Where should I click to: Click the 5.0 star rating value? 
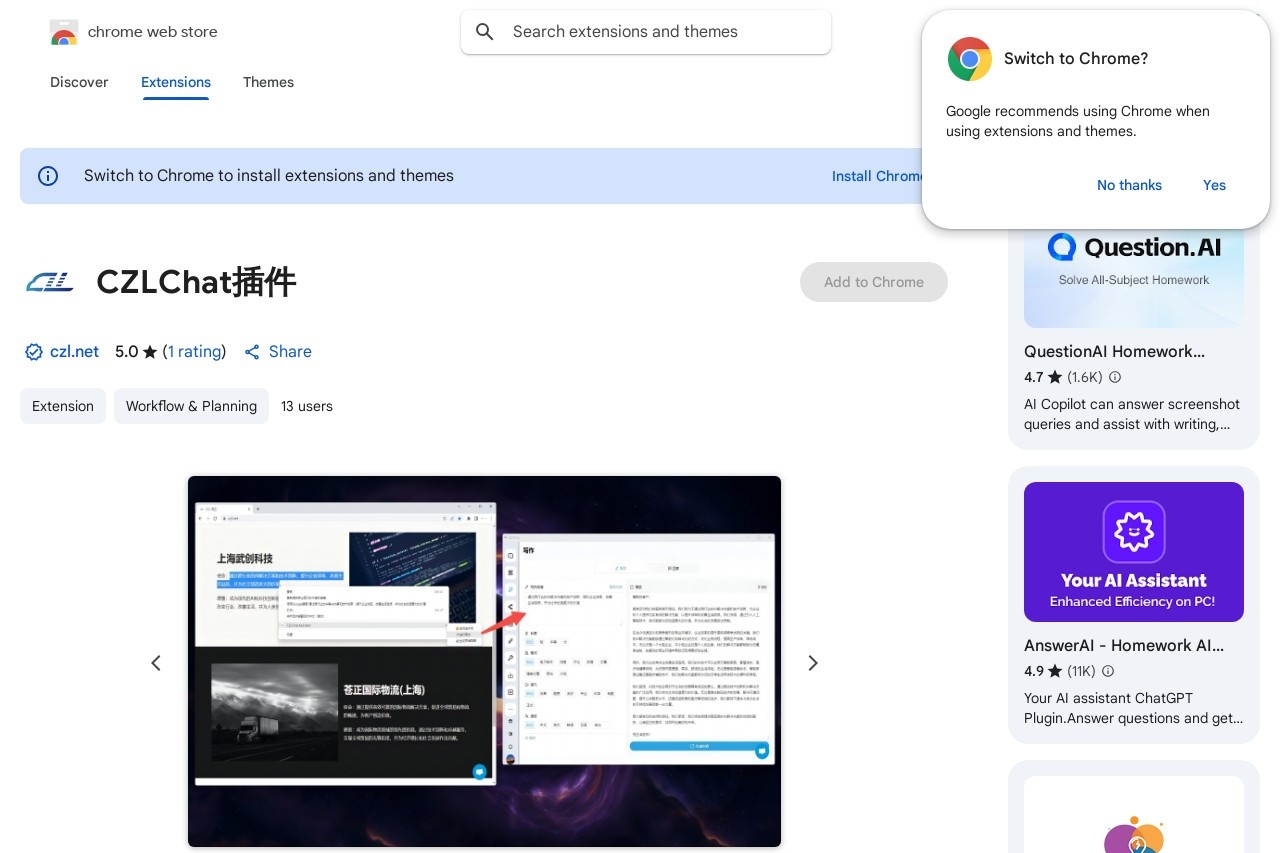[x=126, y=352]
